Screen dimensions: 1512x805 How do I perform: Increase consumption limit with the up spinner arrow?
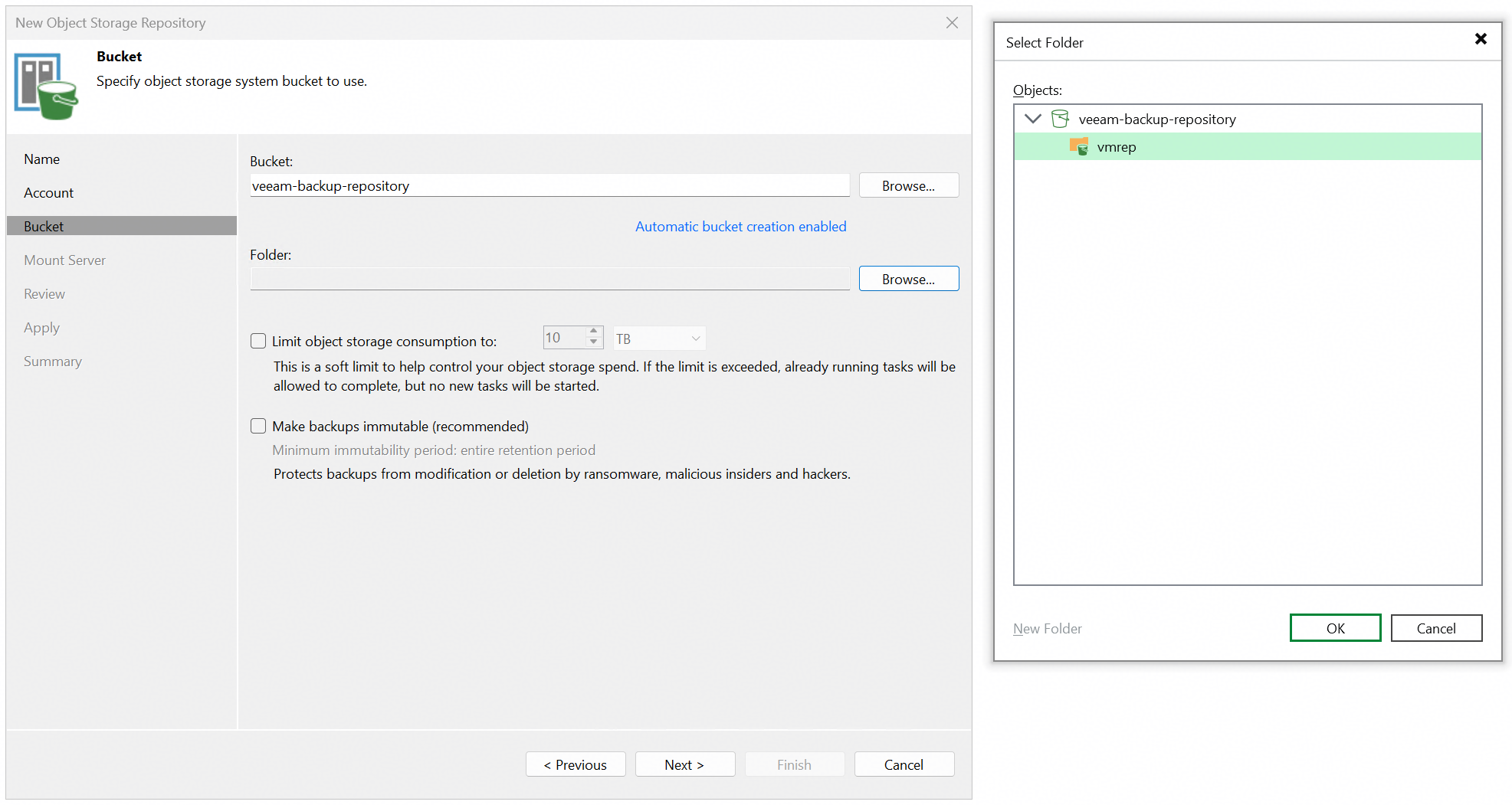(x=593, y=332)
